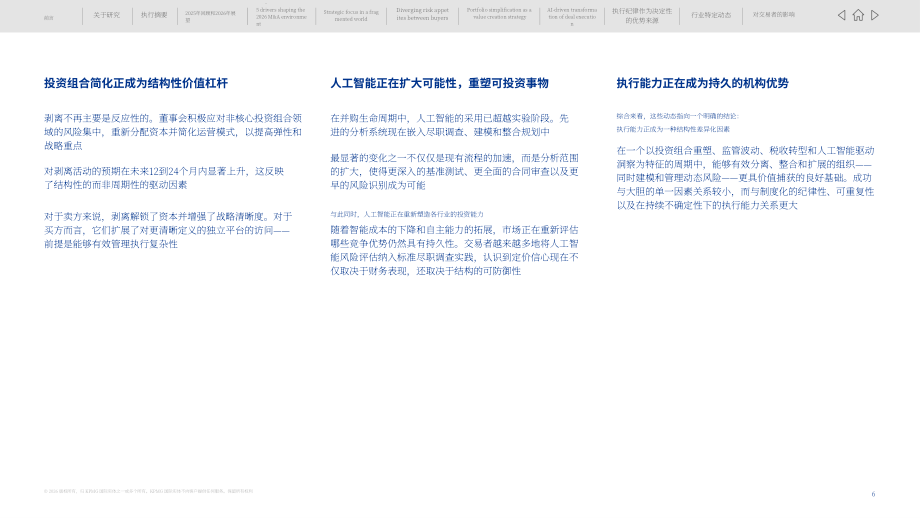Click subheading 与此同时，人工智能正在重新塑造各行业的投资能力
The height and width of the screenshot is (518, 920).
tap(407, 214)
